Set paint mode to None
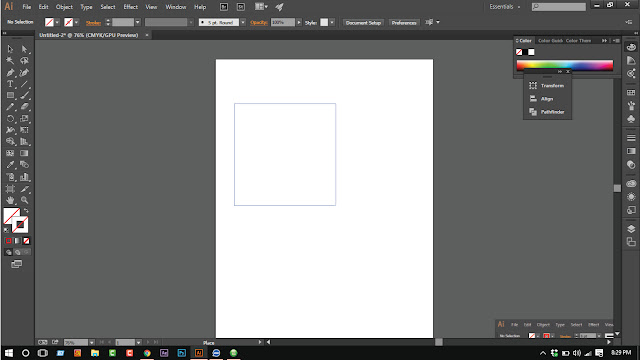The width and height of the screenshot is (640, 360). pyautogui.click(x=26, y=241)
